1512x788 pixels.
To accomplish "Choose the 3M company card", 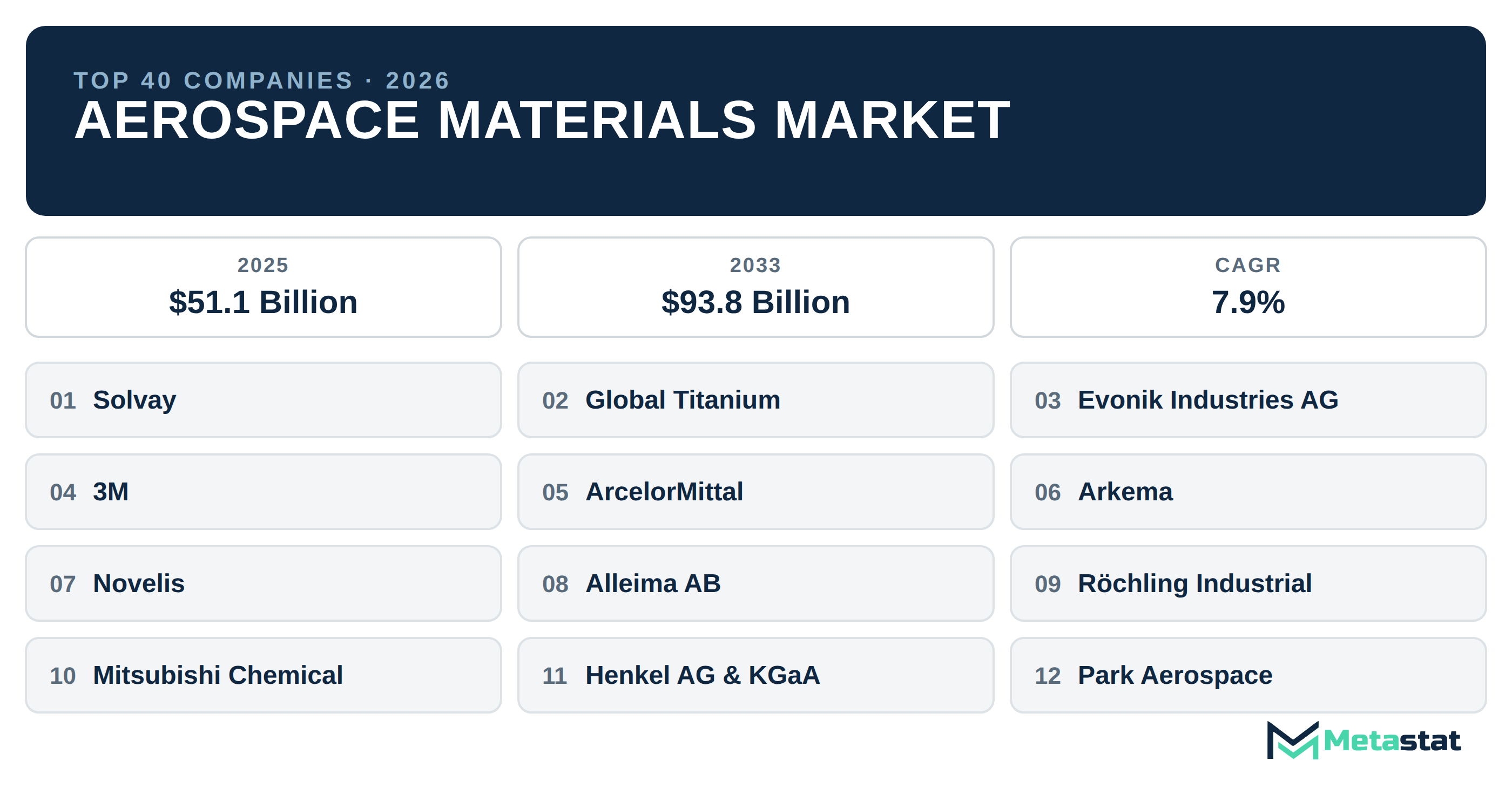I will 264,492.
